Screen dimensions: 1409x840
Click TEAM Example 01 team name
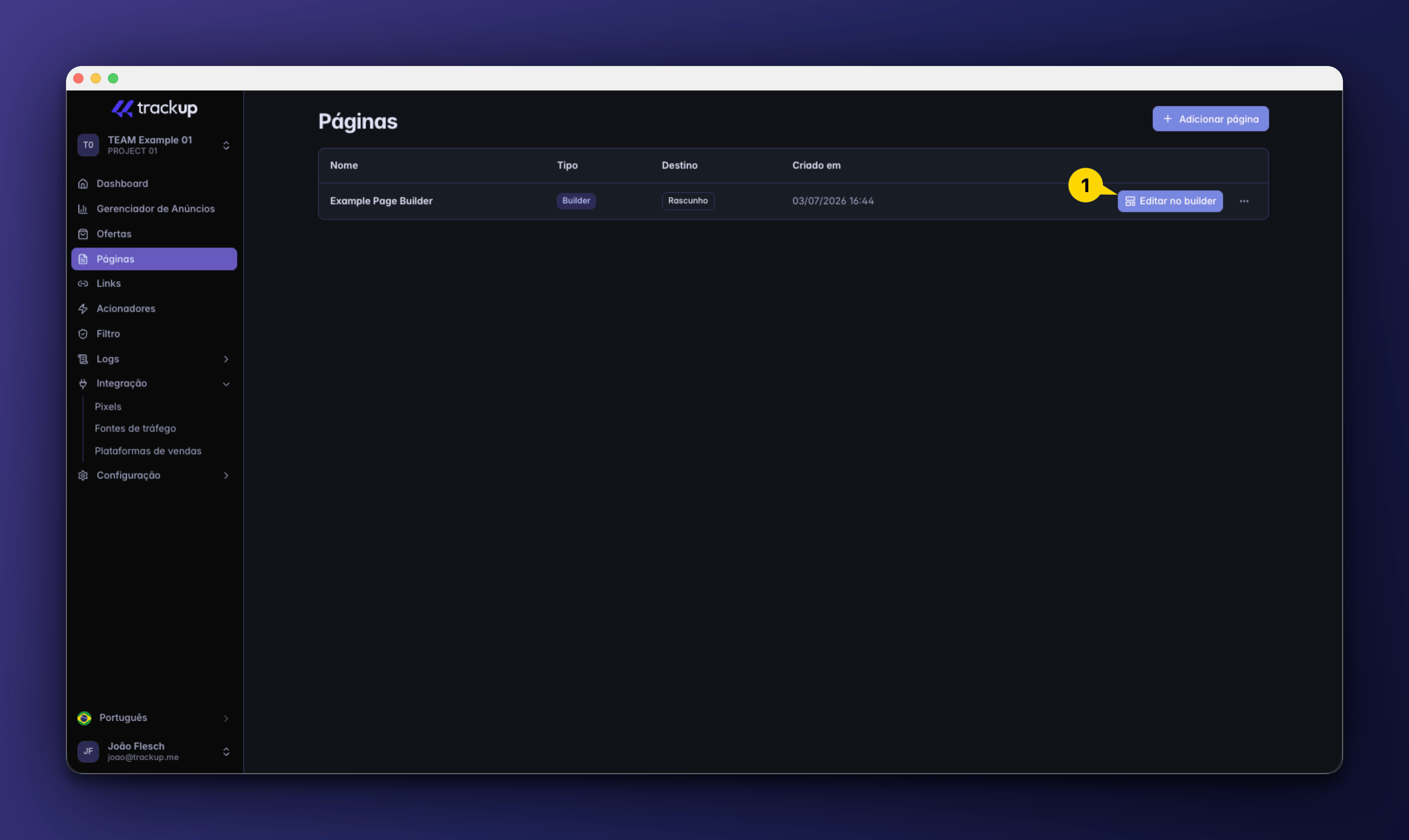click(150, 140)
